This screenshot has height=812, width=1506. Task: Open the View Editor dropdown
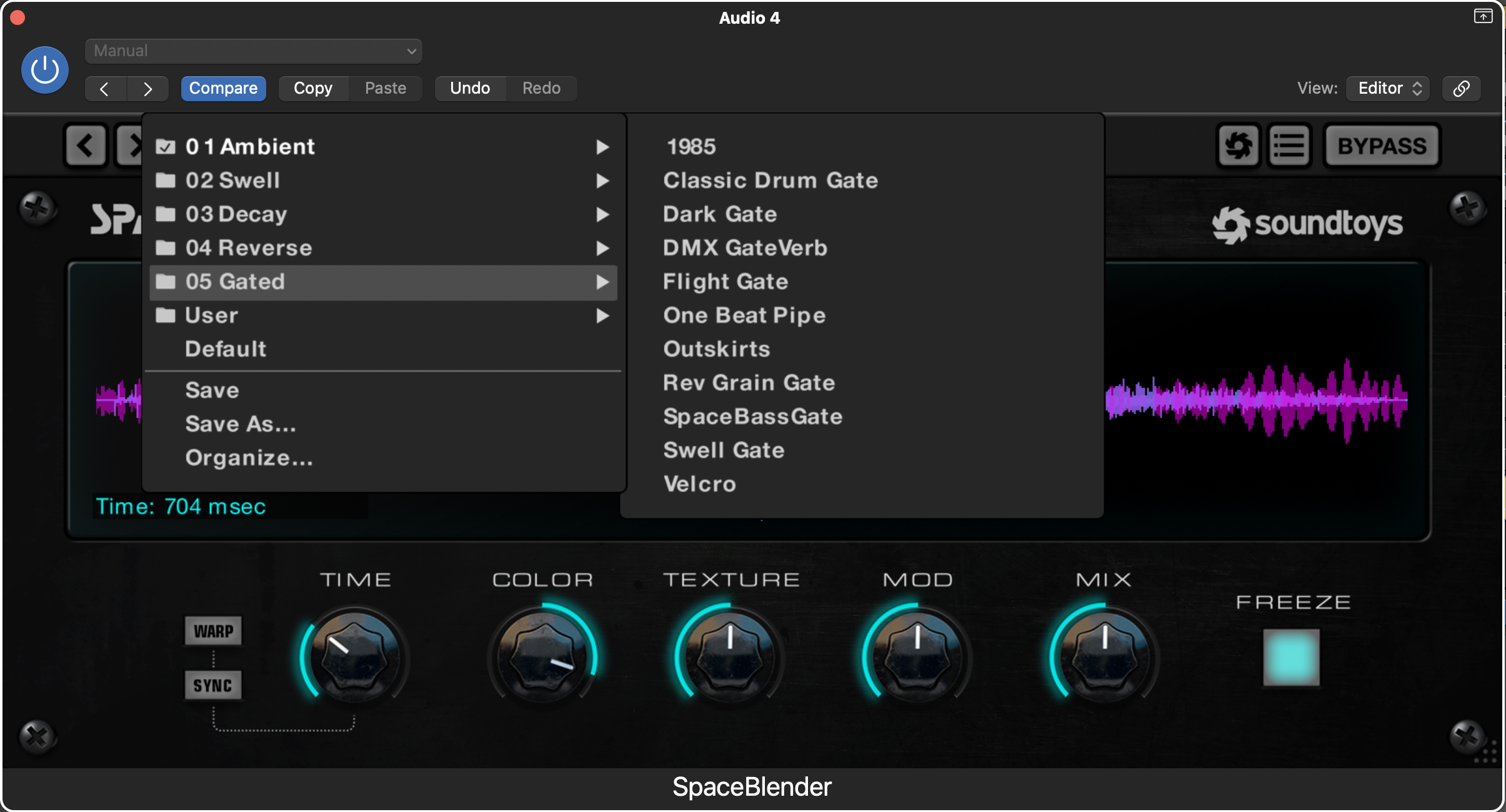click(1388, 88)
